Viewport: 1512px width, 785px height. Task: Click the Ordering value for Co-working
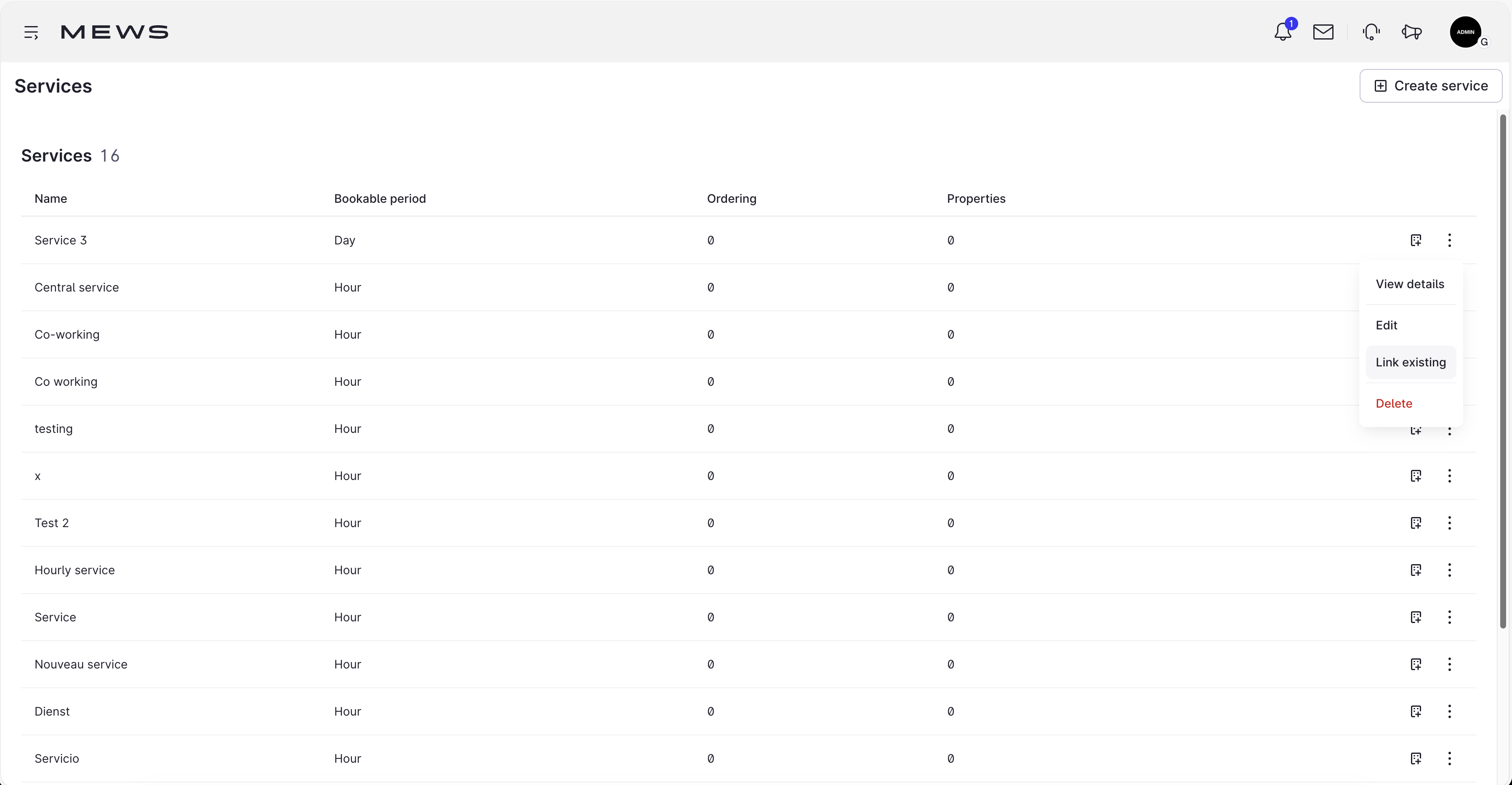click(x=710, y=334)
